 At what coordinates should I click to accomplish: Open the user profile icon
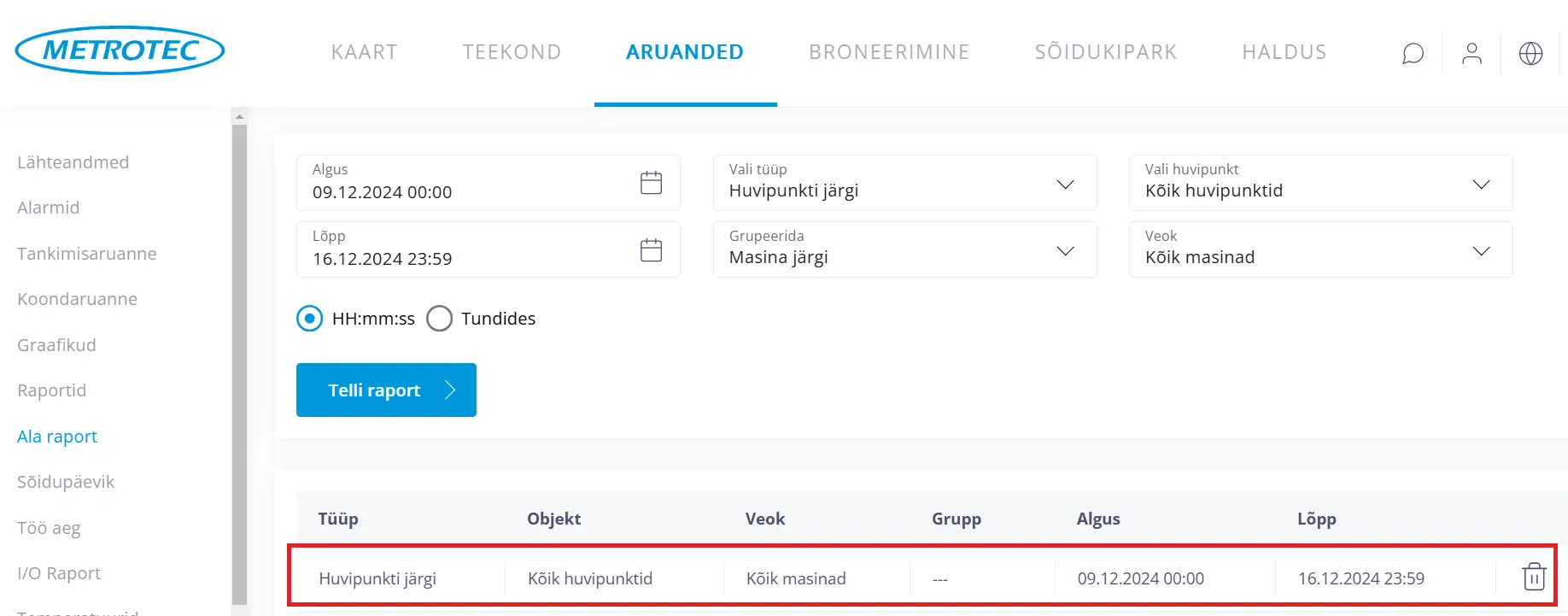click(x=1471, y=53)
